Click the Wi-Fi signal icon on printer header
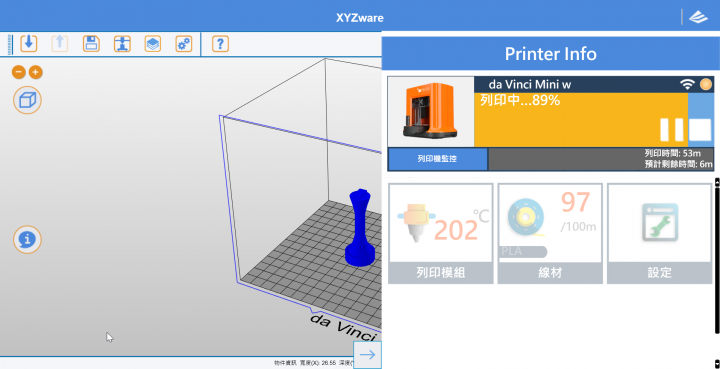The image size is (720, 369). tap(687, 84)
